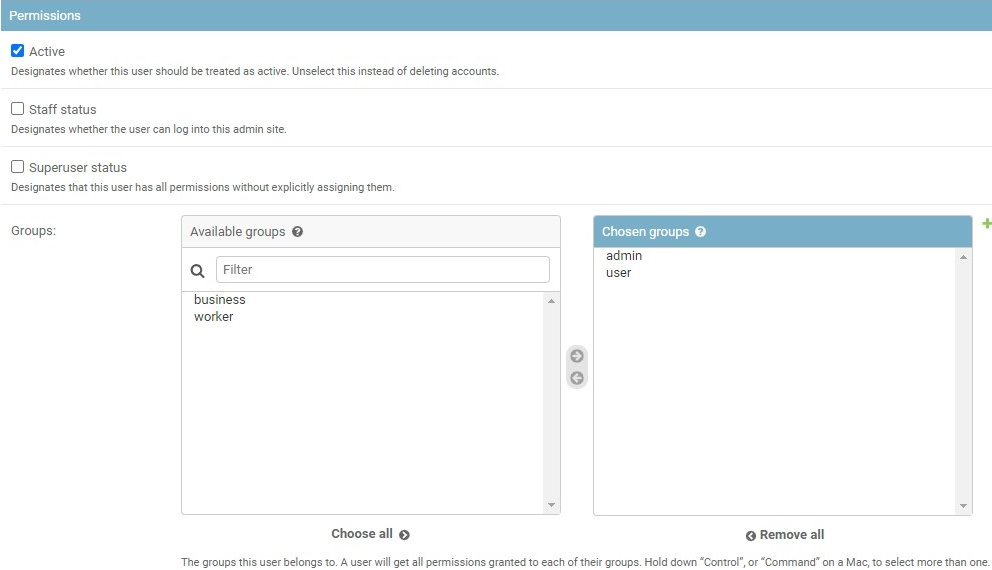The image size is (992, 570).
Task: Select business in Available groups
Action: tap(220, 300)
